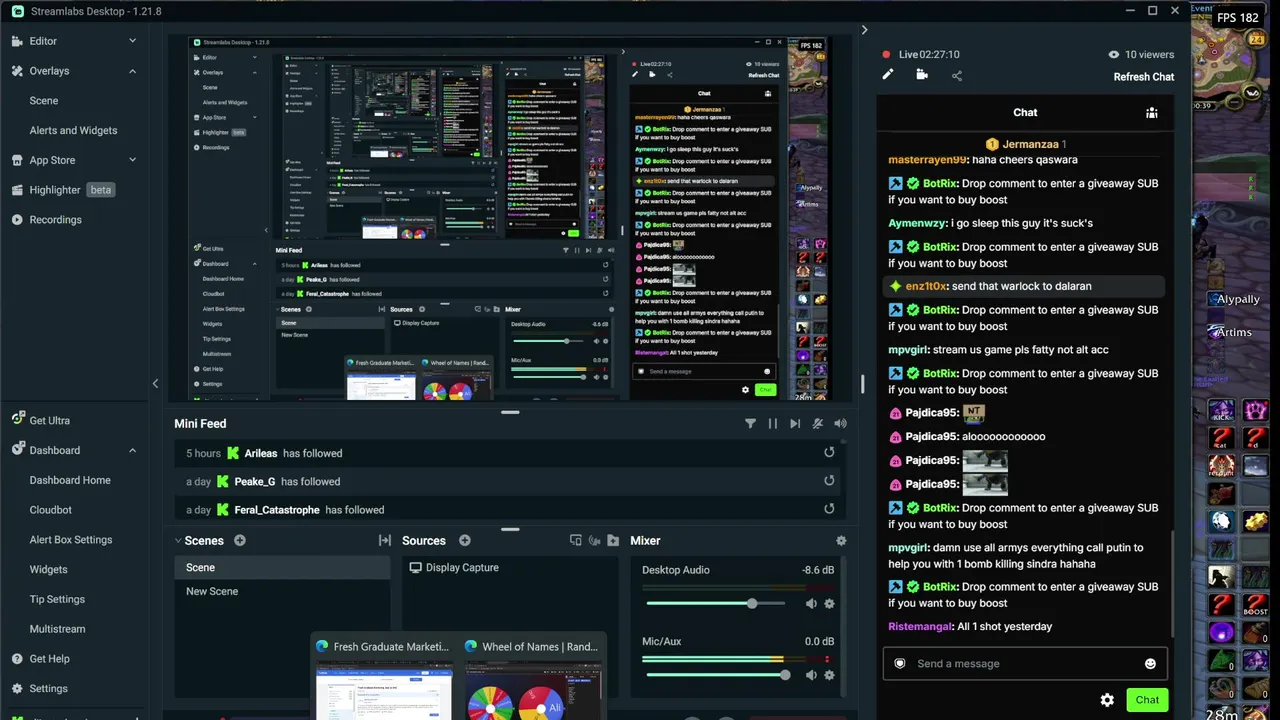
Task: Open Desktop Audio source settings gear
Action: click(x=829, y=604)
